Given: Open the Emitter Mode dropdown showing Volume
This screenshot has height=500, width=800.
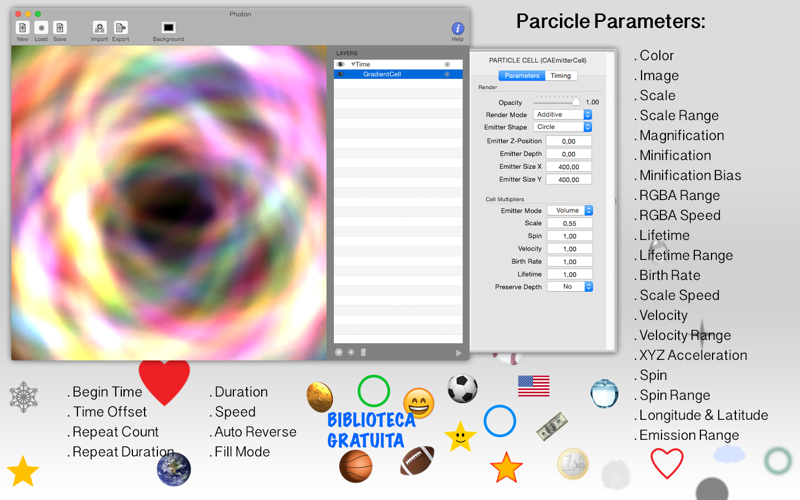Looking at the screenshot, I should click(x=570, y=211).
